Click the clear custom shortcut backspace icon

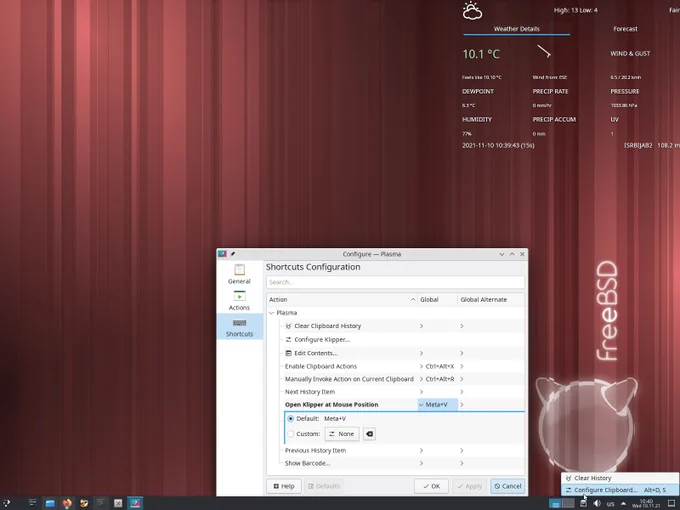coord(369,434)
